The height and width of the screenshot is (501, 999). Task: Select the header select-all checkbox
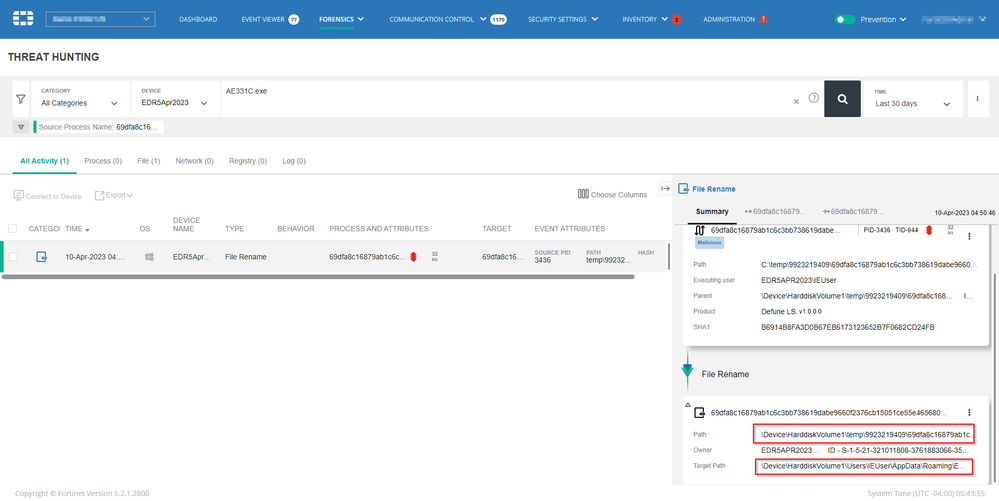pyautogui.click(x=13, y=229)
